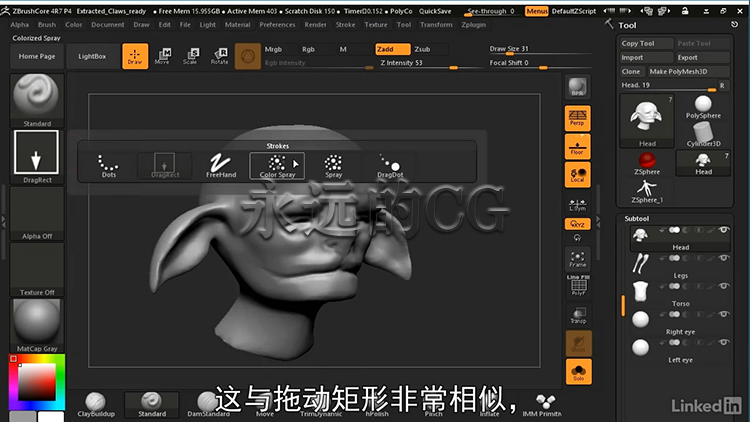Select the ZSphere tool
750x422 pixels.
[x=647, y=163]
